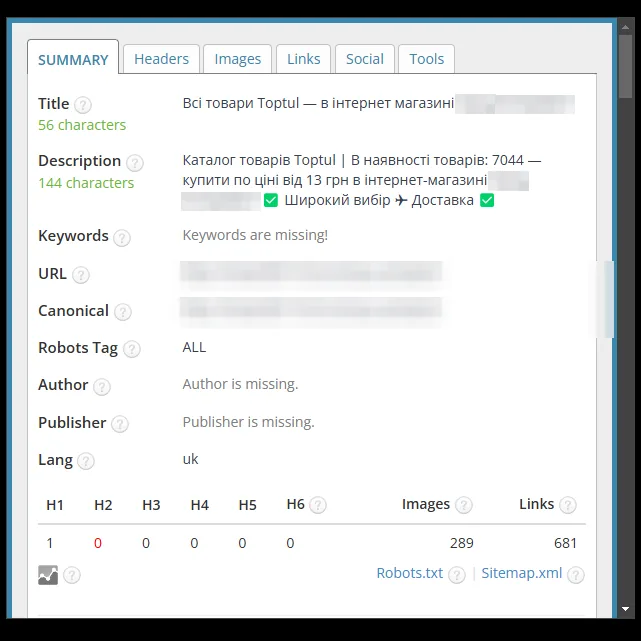Screen dimensions: 641x641
Task: Click the help icon next to Canonical
Action: 123,312
